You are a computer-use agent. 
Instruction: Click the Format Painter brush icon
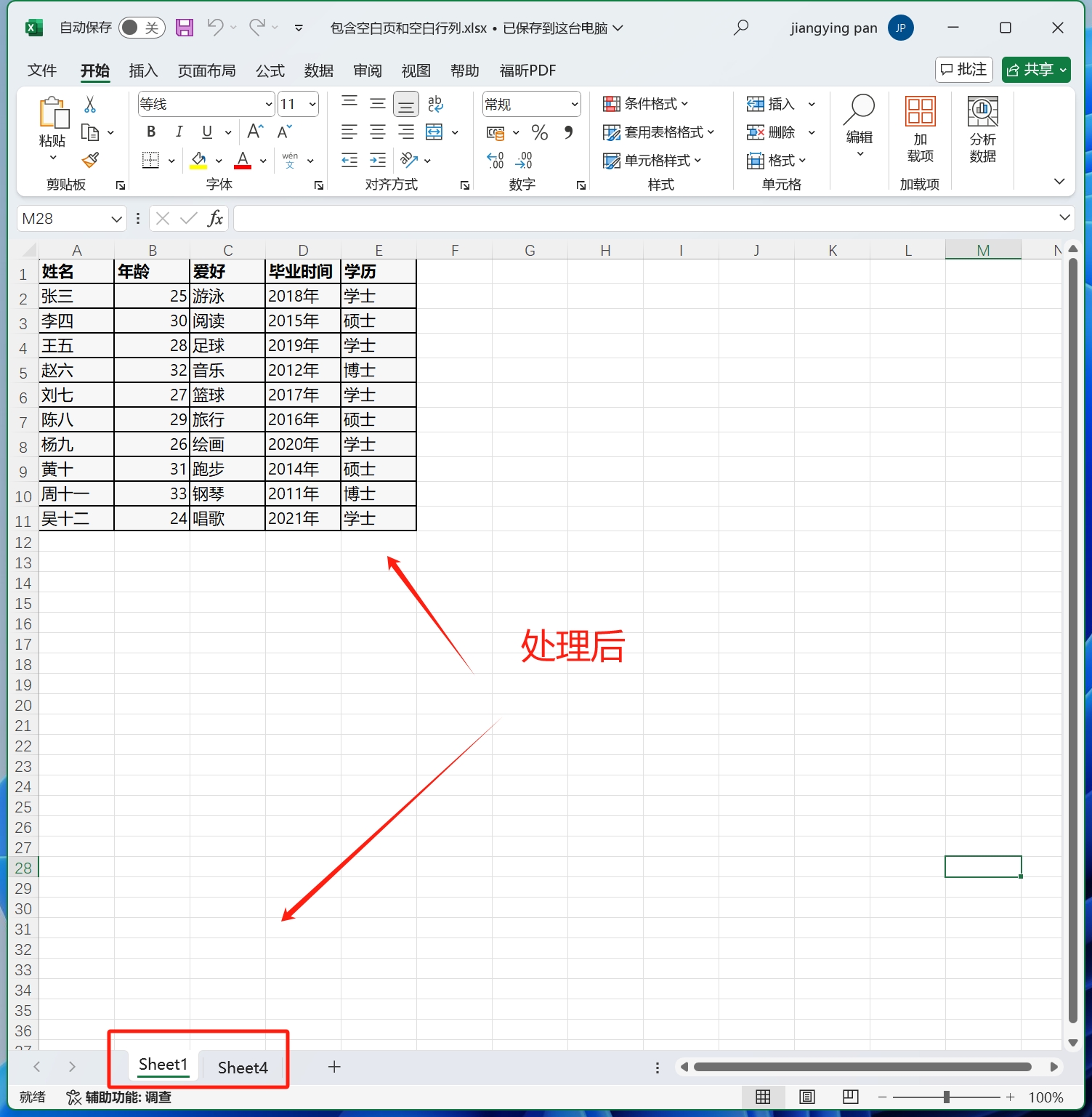click(x=90, y=160)
